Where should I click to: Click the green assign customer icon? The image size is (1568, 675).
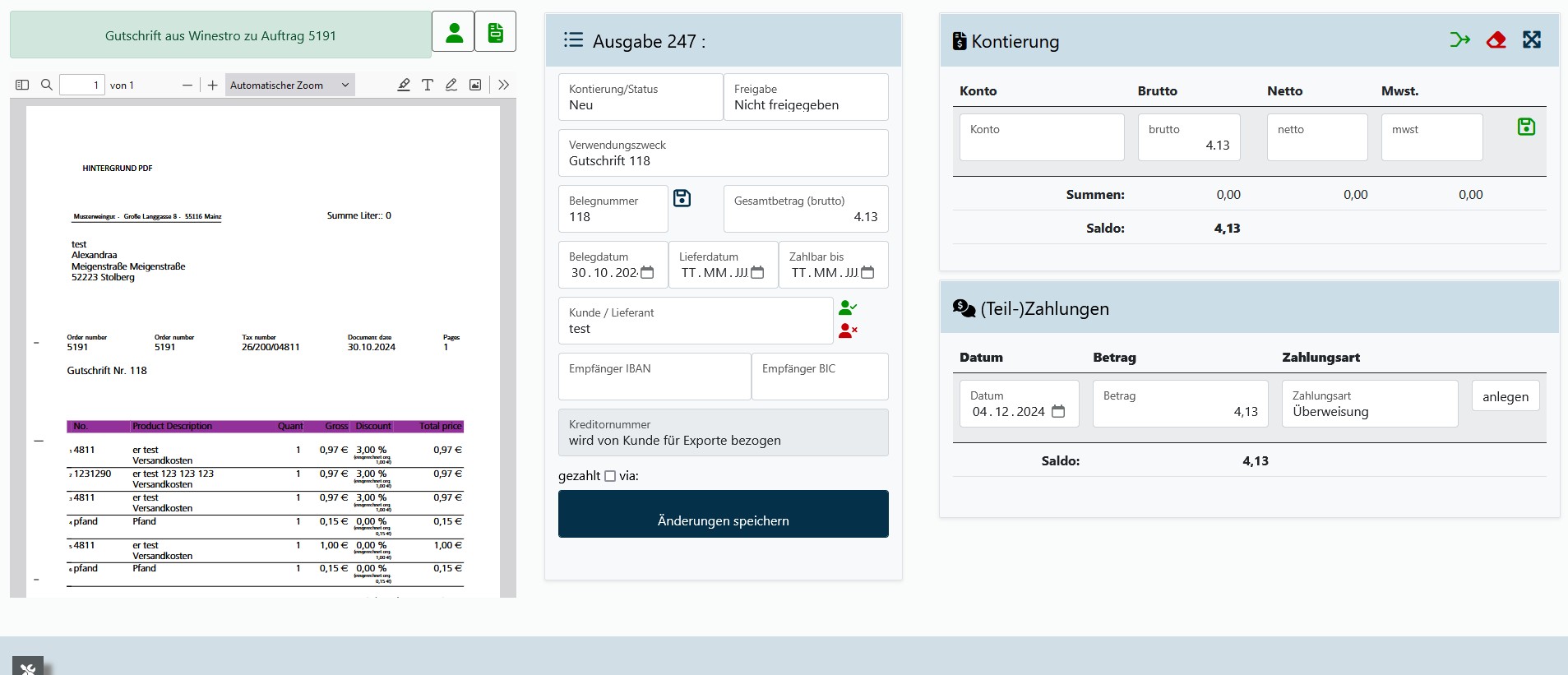[x=848, y=307]
